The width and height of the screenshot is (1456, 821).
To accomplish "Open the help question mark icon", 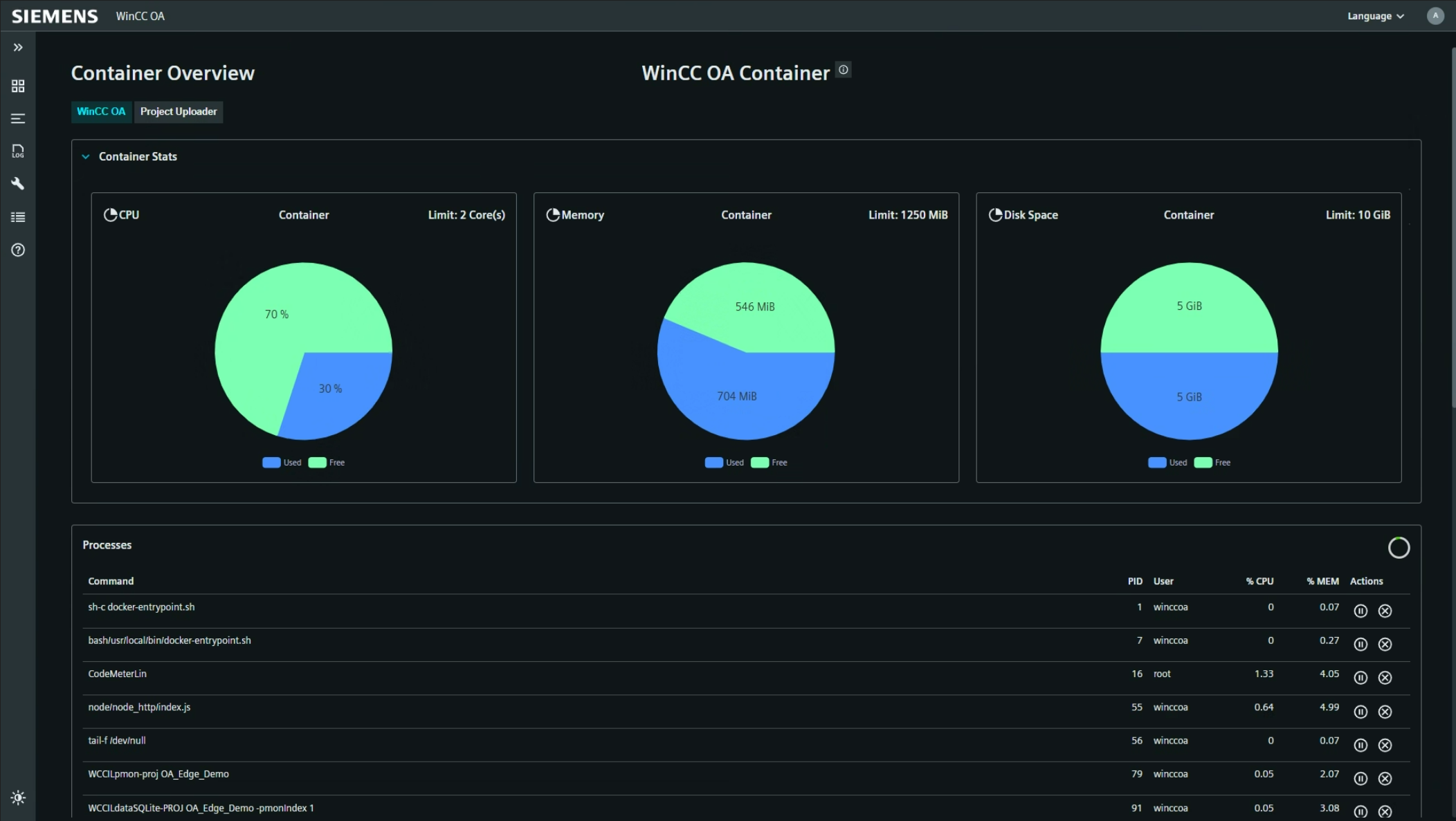I will coord(18,250).
